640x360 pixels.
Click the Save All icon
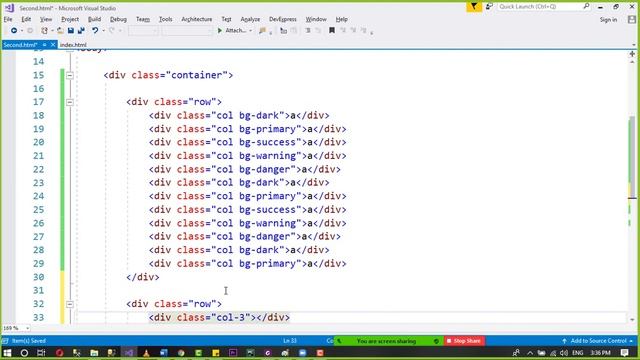click(x=81, y=31)
